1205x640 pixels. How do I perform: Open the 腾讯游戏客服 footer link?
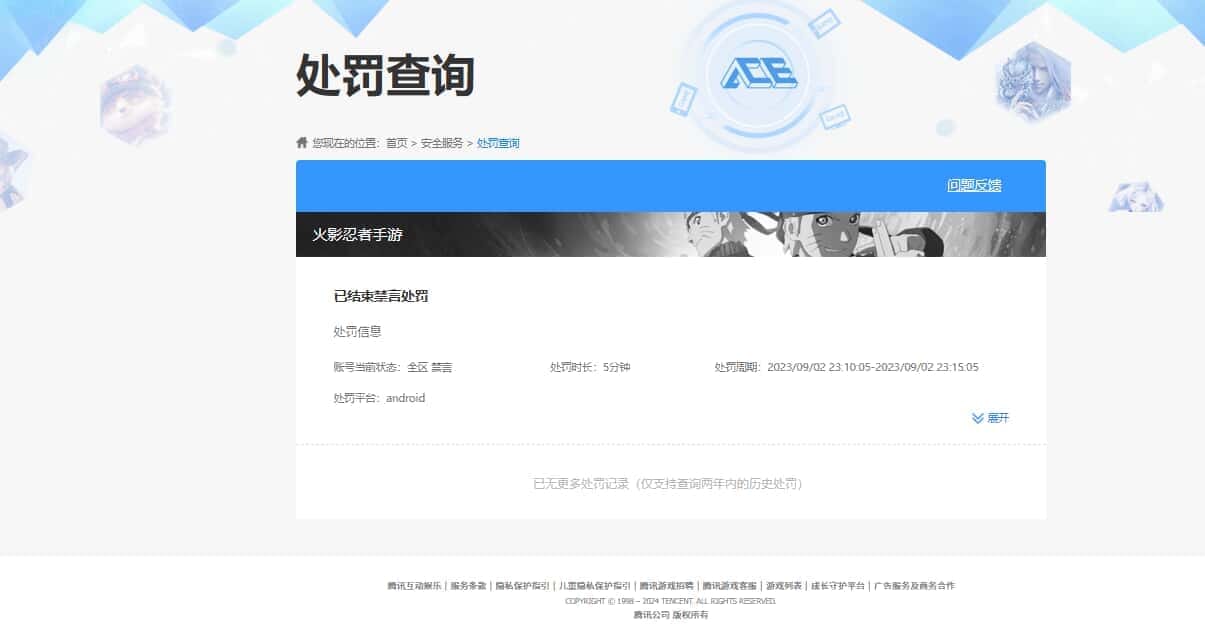coord(729,585)
